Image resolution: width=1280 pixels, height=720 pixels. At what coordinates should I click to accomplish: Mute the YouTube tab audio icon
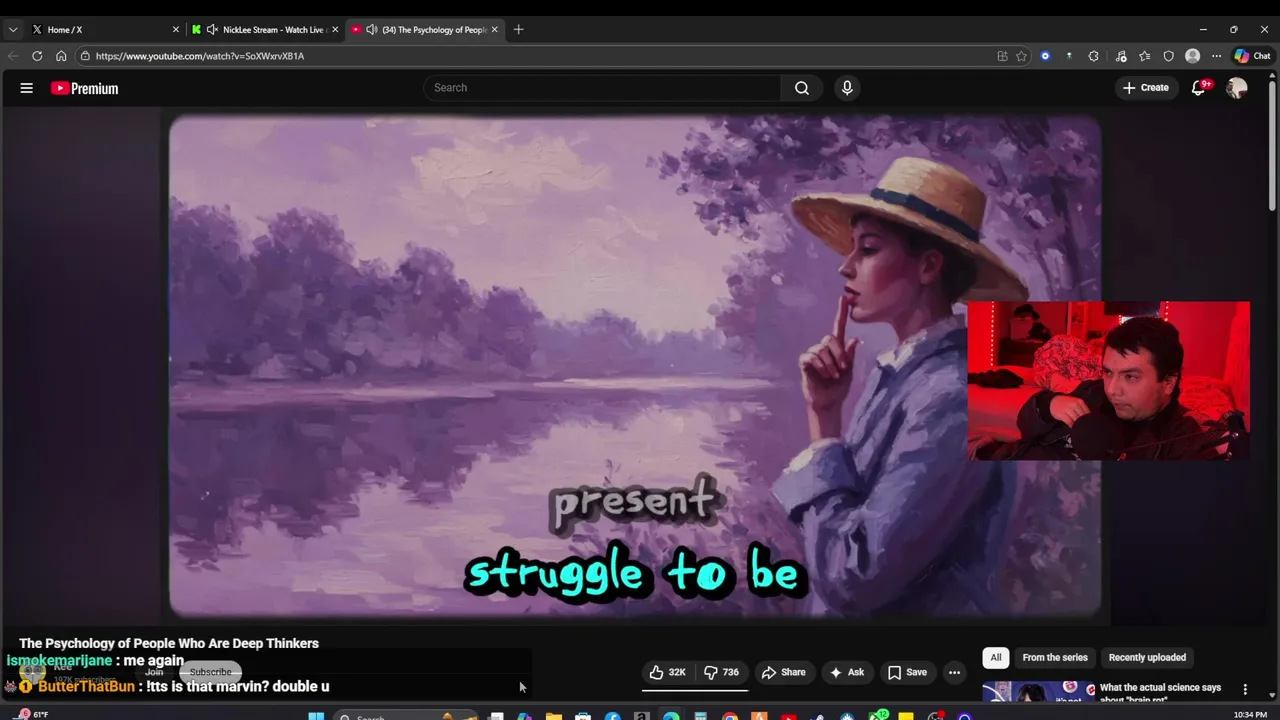click(x=372, y=29)
